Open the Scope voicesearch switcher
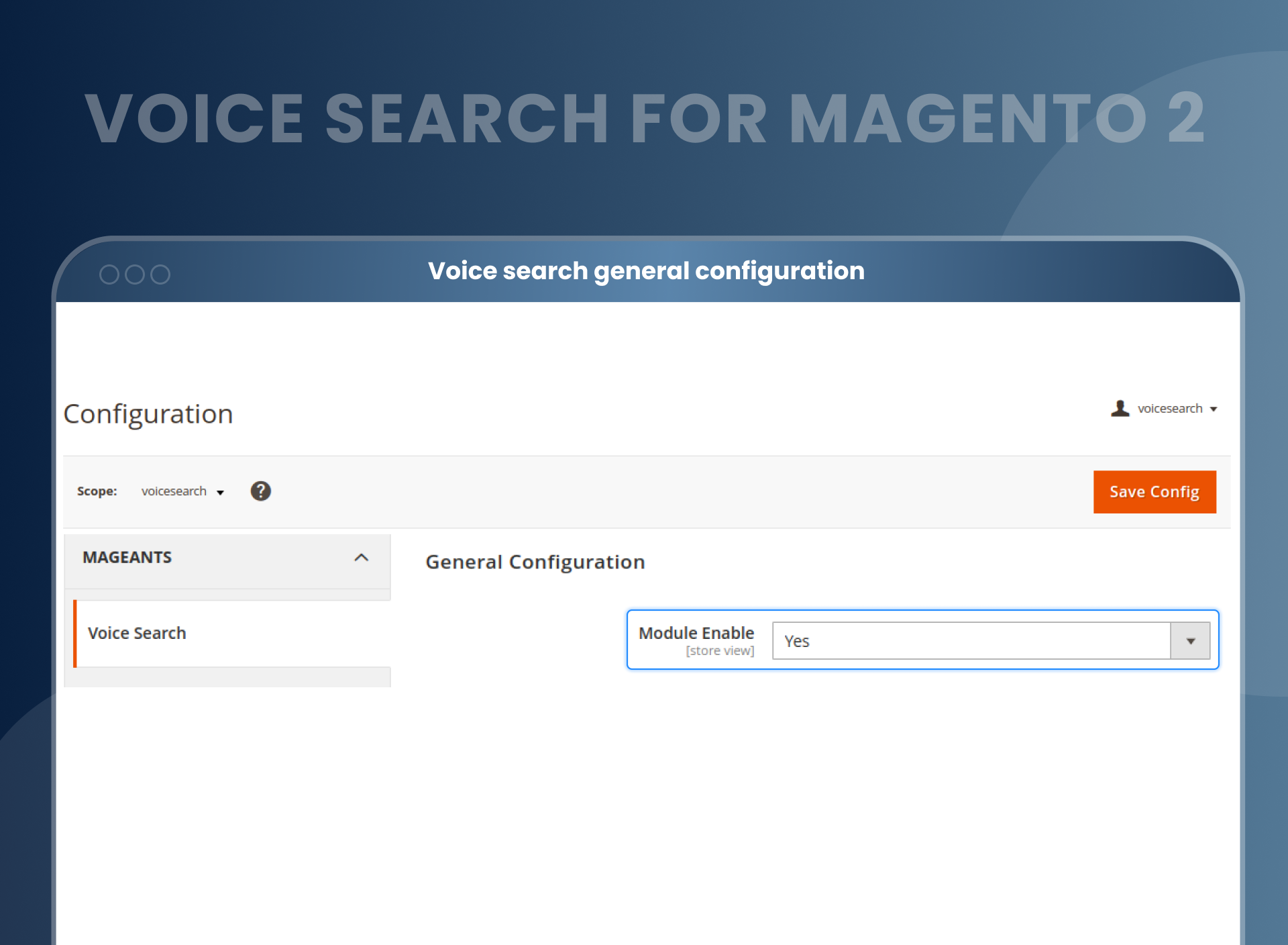This screenshot has width=1288, height=945. click(x=182, y=491)
